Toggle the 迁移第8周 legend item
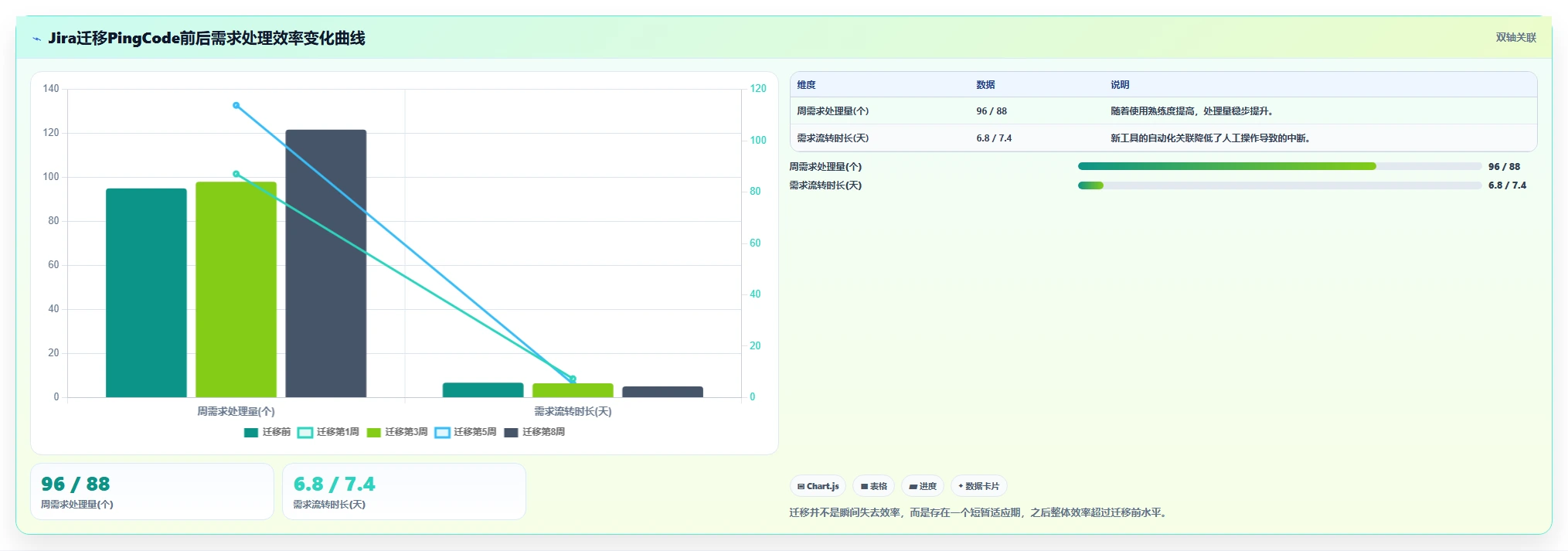The width and height of the screenshot is (1568, 551). 535,432
